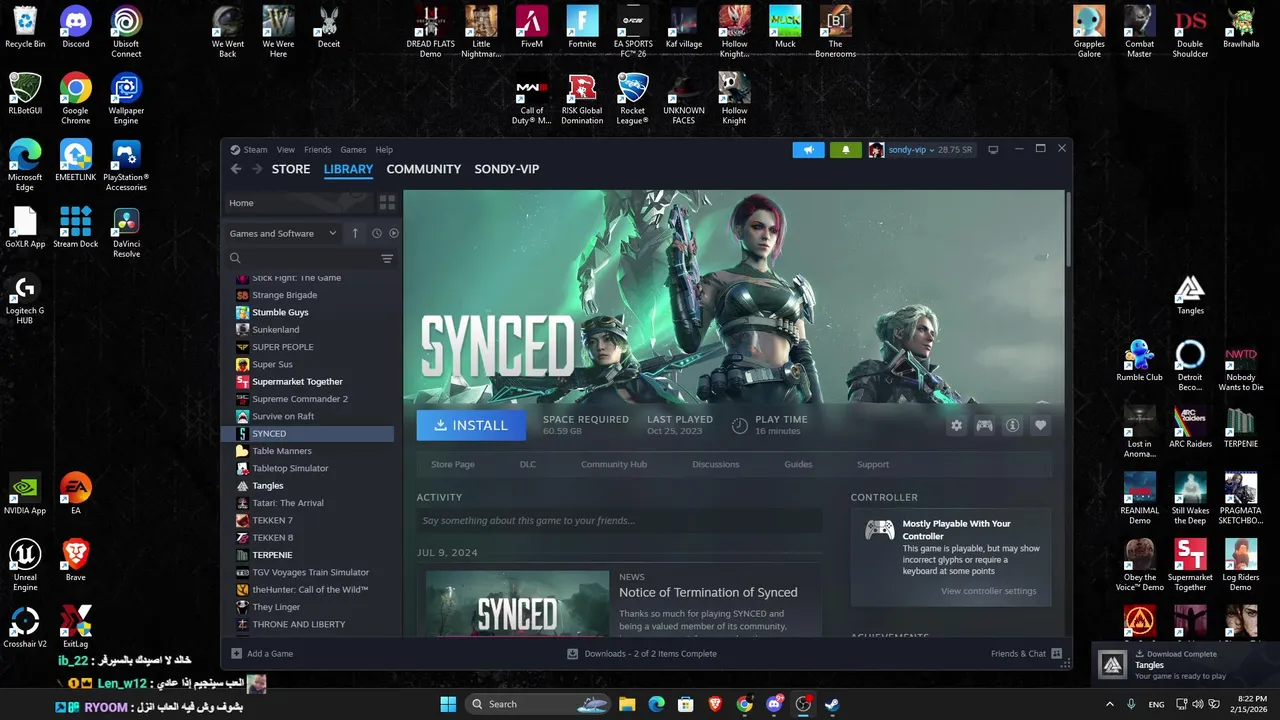Switch to Big Picture mode monitor icon
The image size is (1280, 720).
tap(993, 150)
